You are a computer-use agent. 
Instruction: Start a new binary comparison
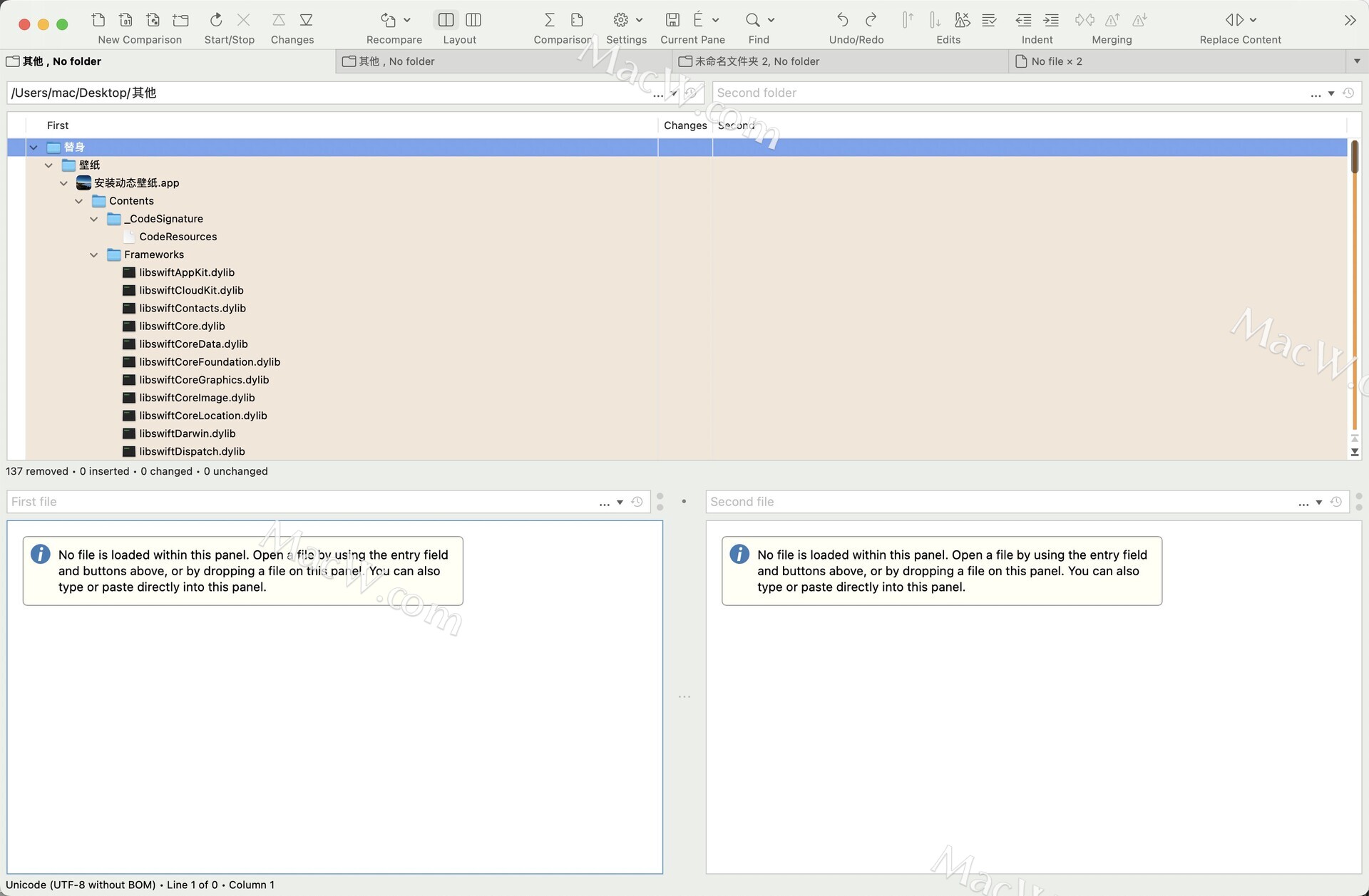pyautogui.click(x=125, y=20)
